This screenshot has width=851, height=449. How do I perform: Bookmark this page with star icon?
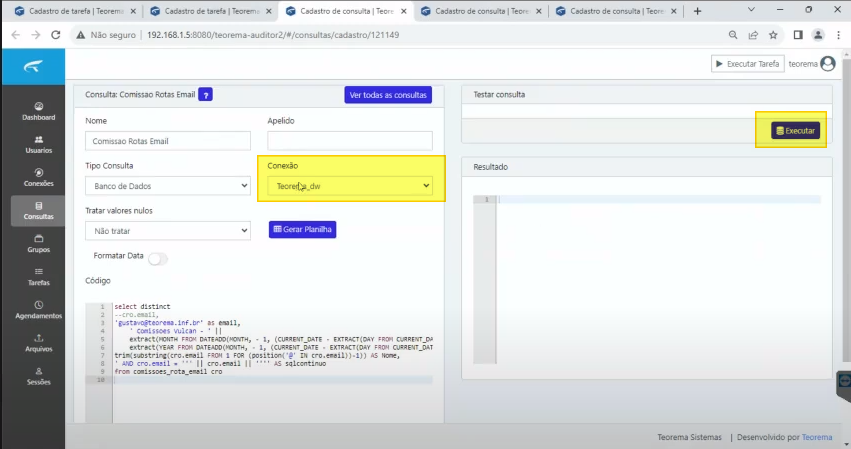click(x=773, y=35)
